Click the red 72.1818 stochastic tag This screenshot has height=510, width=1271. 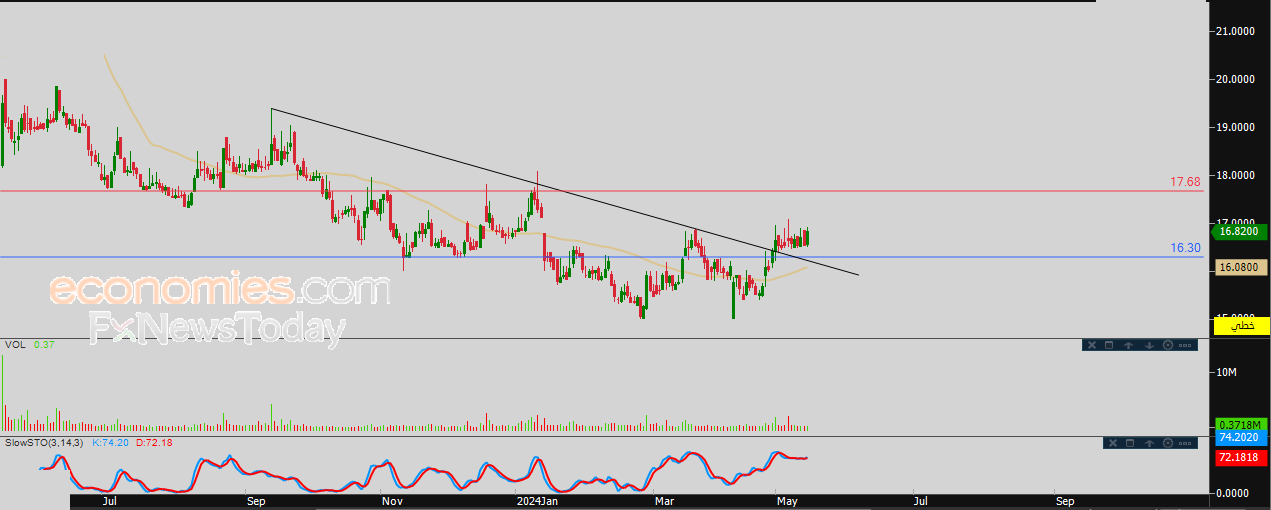[x=1241, y=457]
